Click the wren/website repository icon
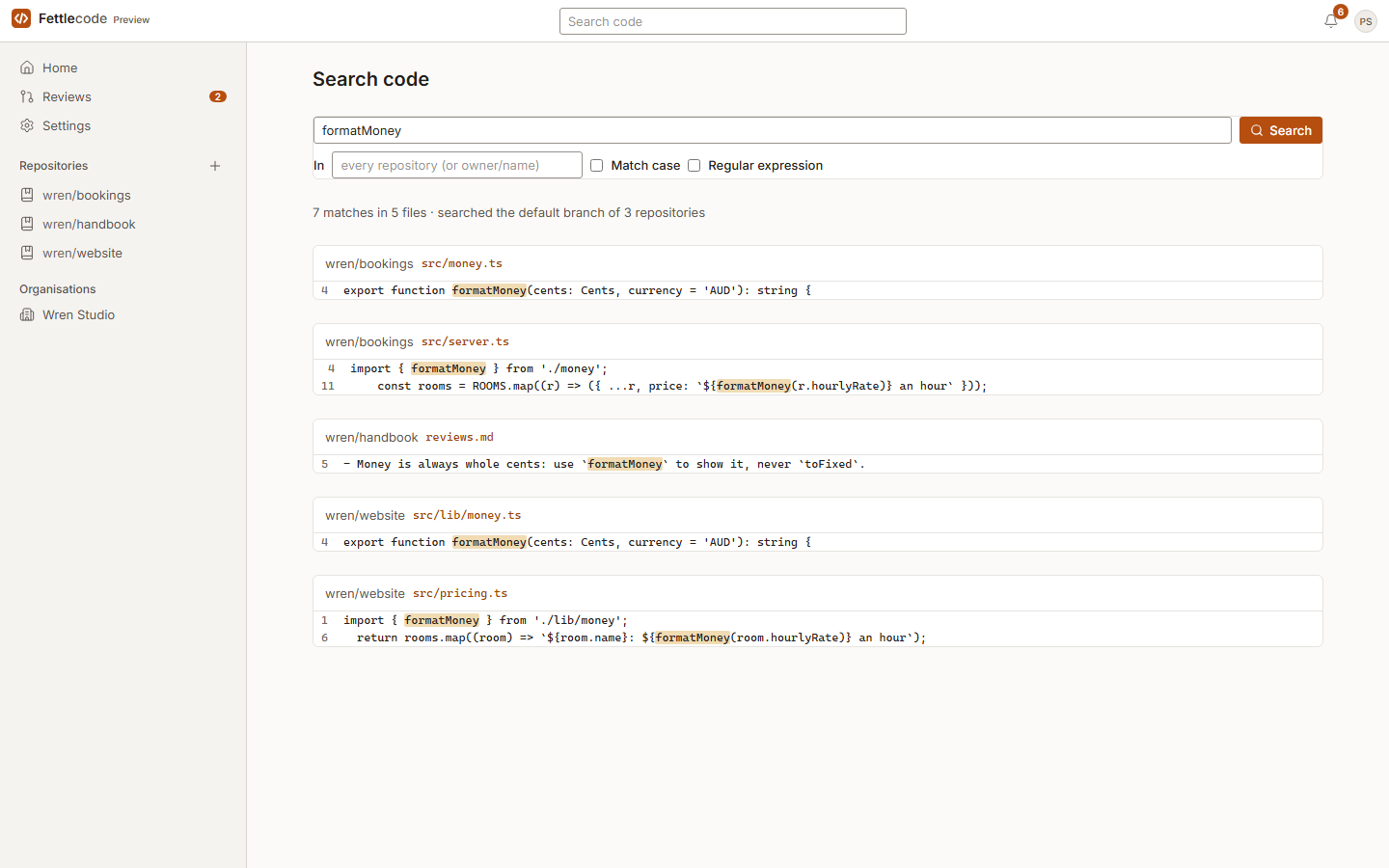The width and height of the screenshot is (1389, 868). point(27,253)
